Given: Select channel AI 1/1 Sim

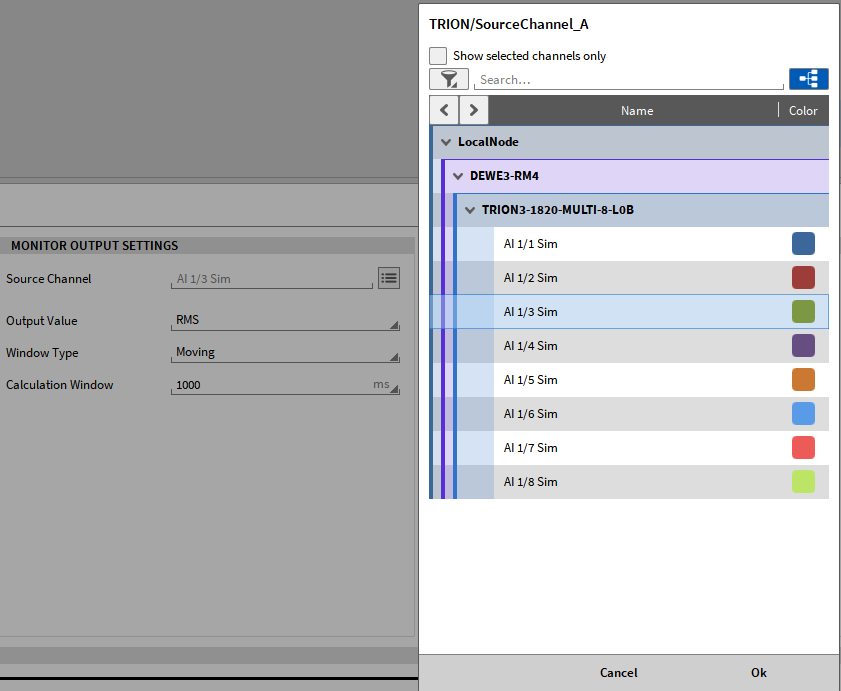Looking at the screenshot, I should click(x=530, y=244).
